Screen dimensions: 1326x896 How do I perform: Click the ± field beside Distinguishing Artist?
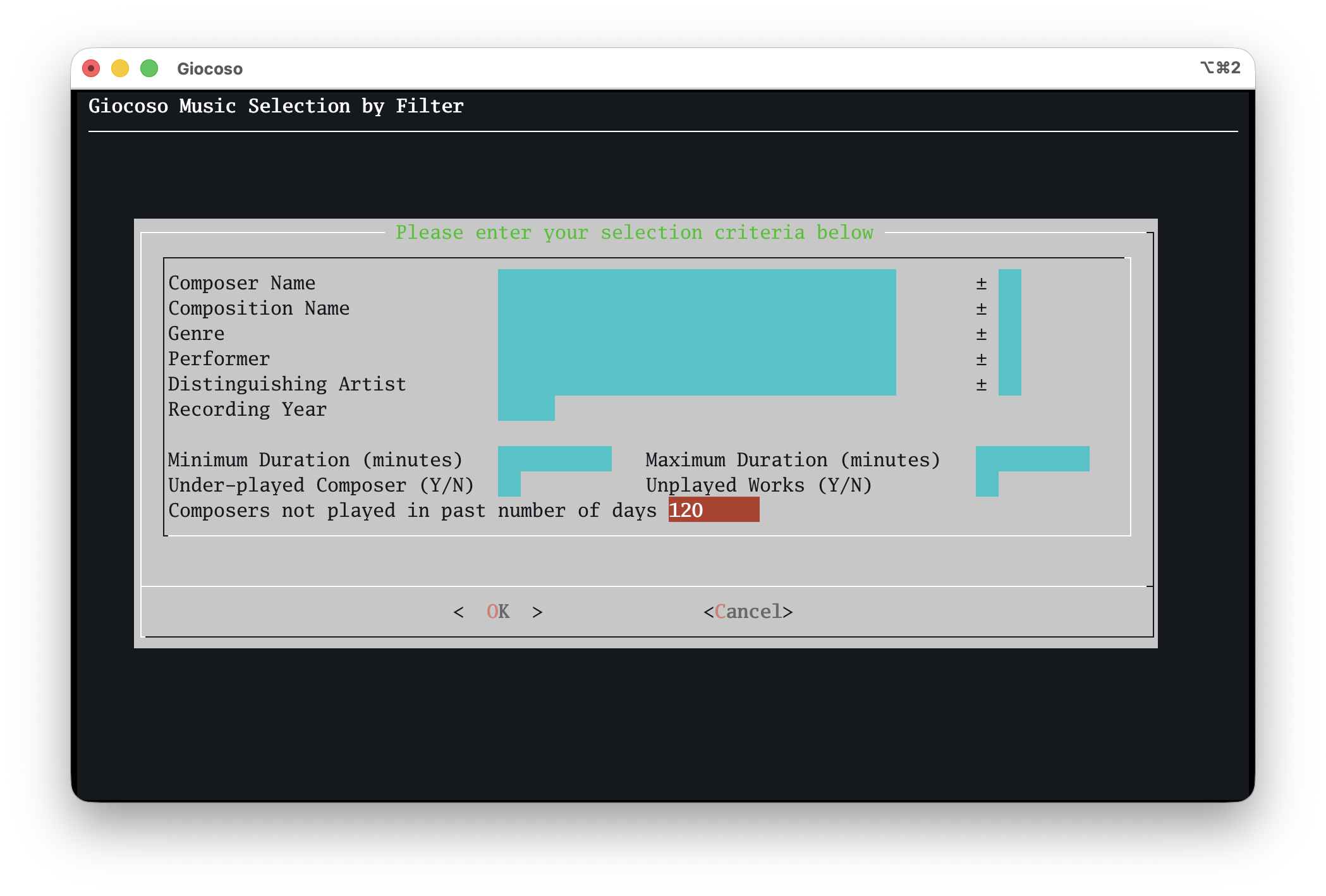[x=1009, y=384]
